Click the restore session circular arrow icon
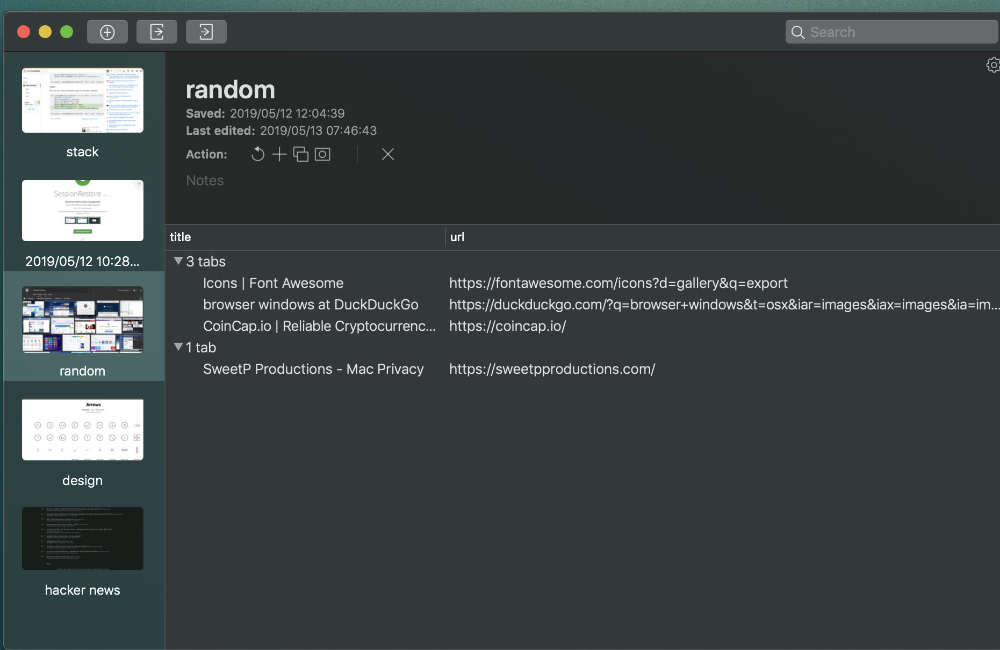 (258, 154)
